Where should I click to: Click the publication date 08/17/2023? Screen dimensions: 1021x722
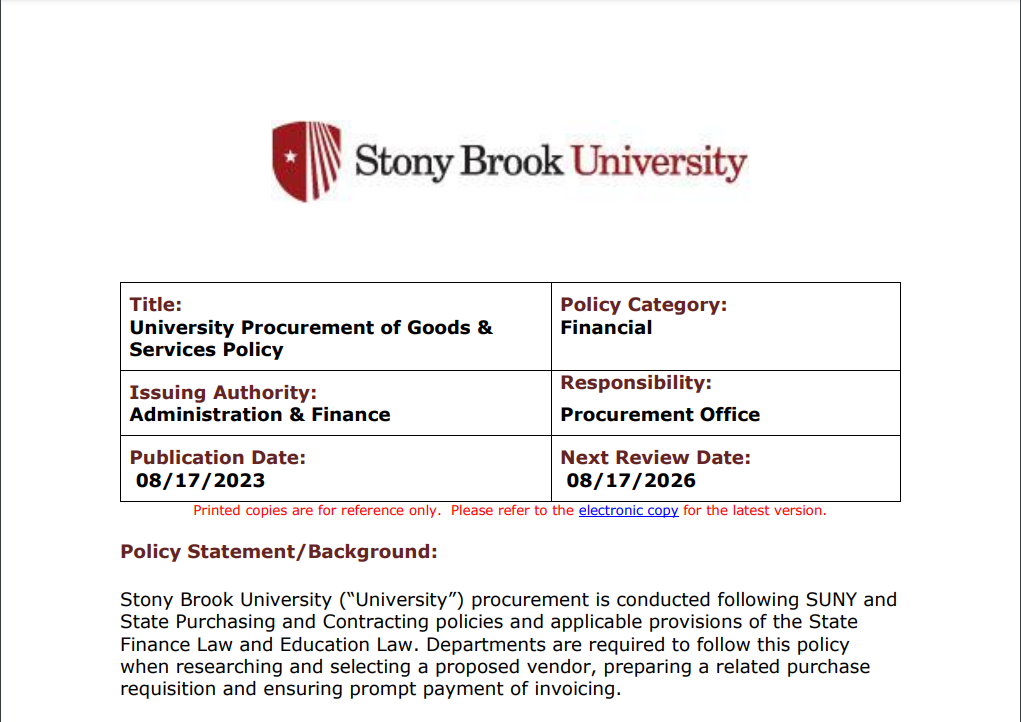[201, 481]
